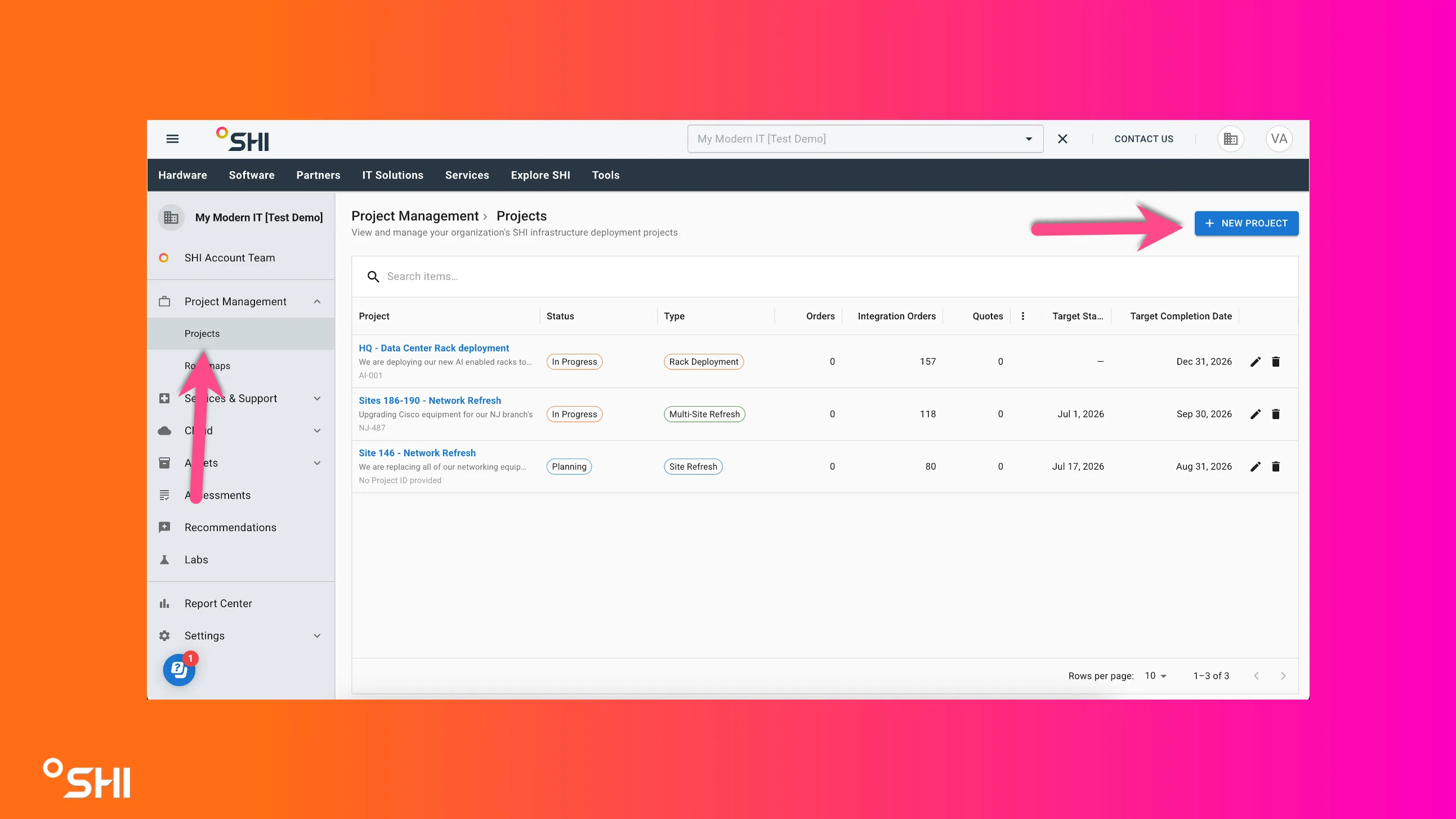Click the Recommendations star-comment icon
Screen dimensions: 1456x819
[x=164, y=527]
